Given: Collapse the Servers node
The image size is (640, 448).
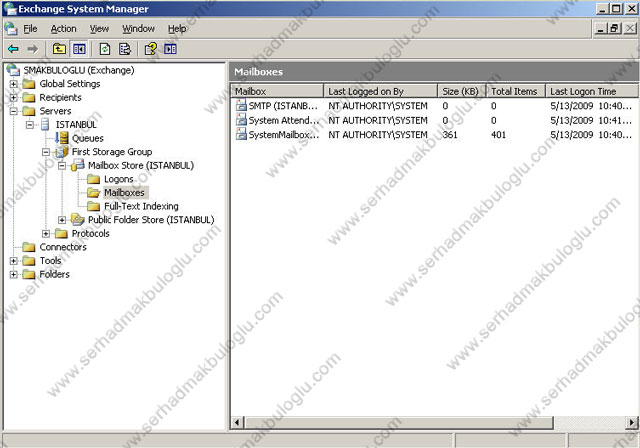Looking at the screenshot, I should tap(13, 111).
